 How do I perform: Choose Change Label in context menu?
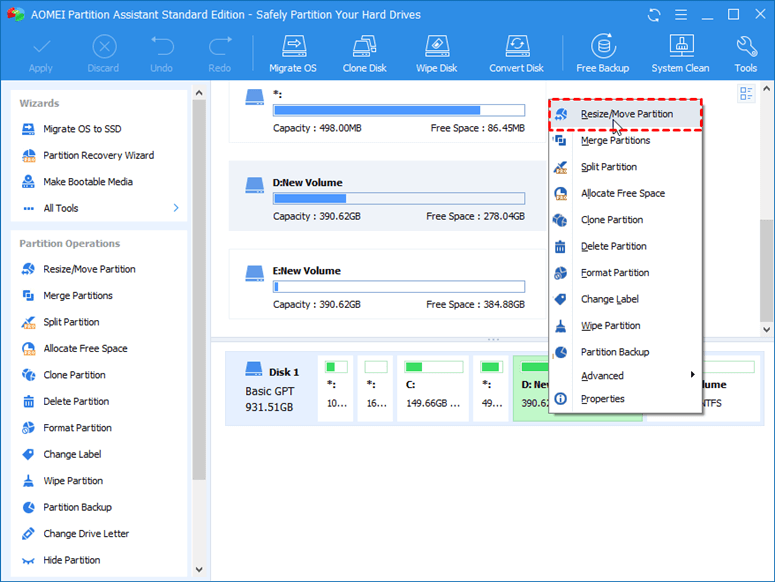(x=625, y=299)
